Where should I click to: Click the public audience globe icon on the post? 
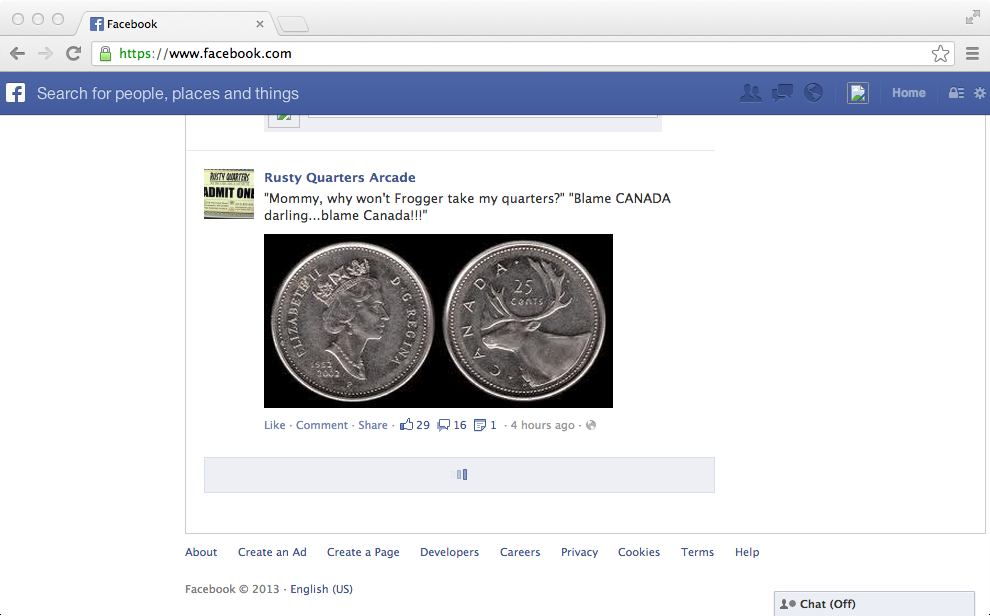pyautogui.click(x=591, y=425)
